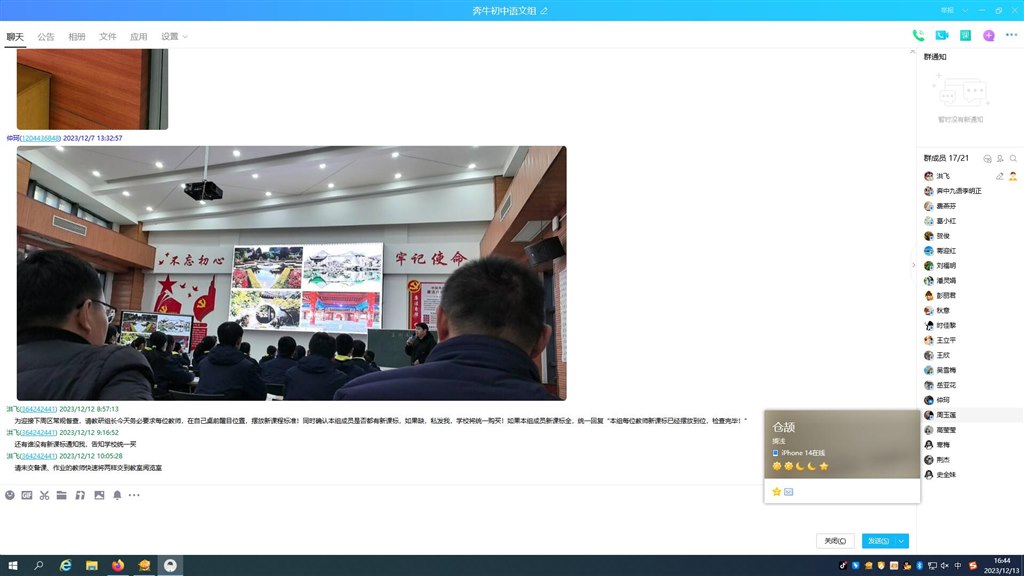Viewport: 1024px width, 576px height.
Task: Open the 相册 tab
Action: 77,37
